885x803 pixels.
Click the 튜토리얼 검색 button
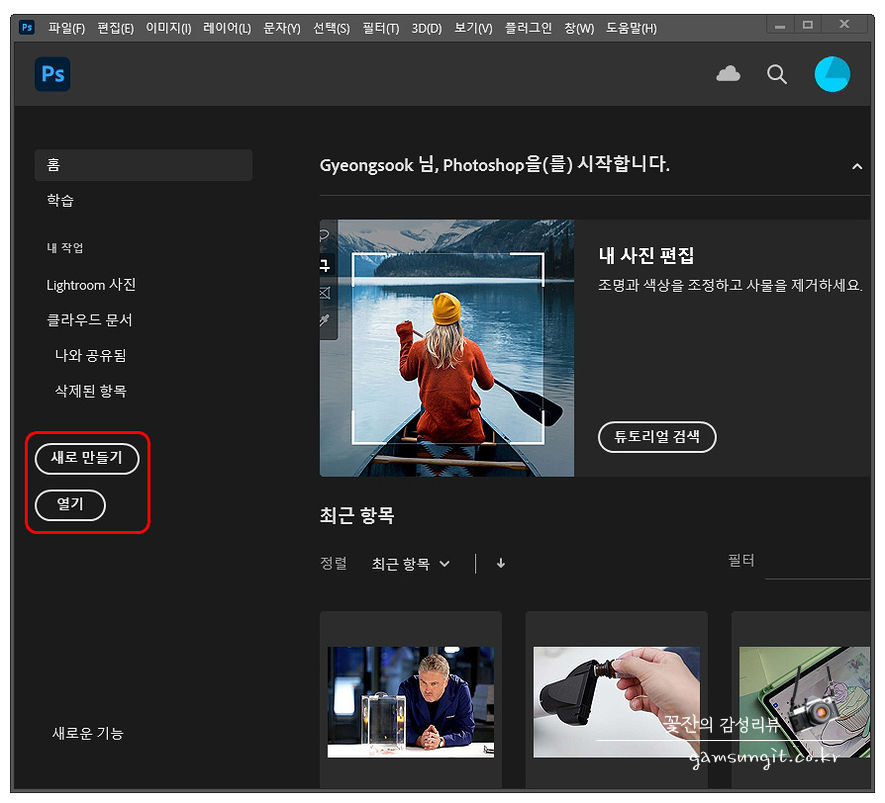coord(657,437)
